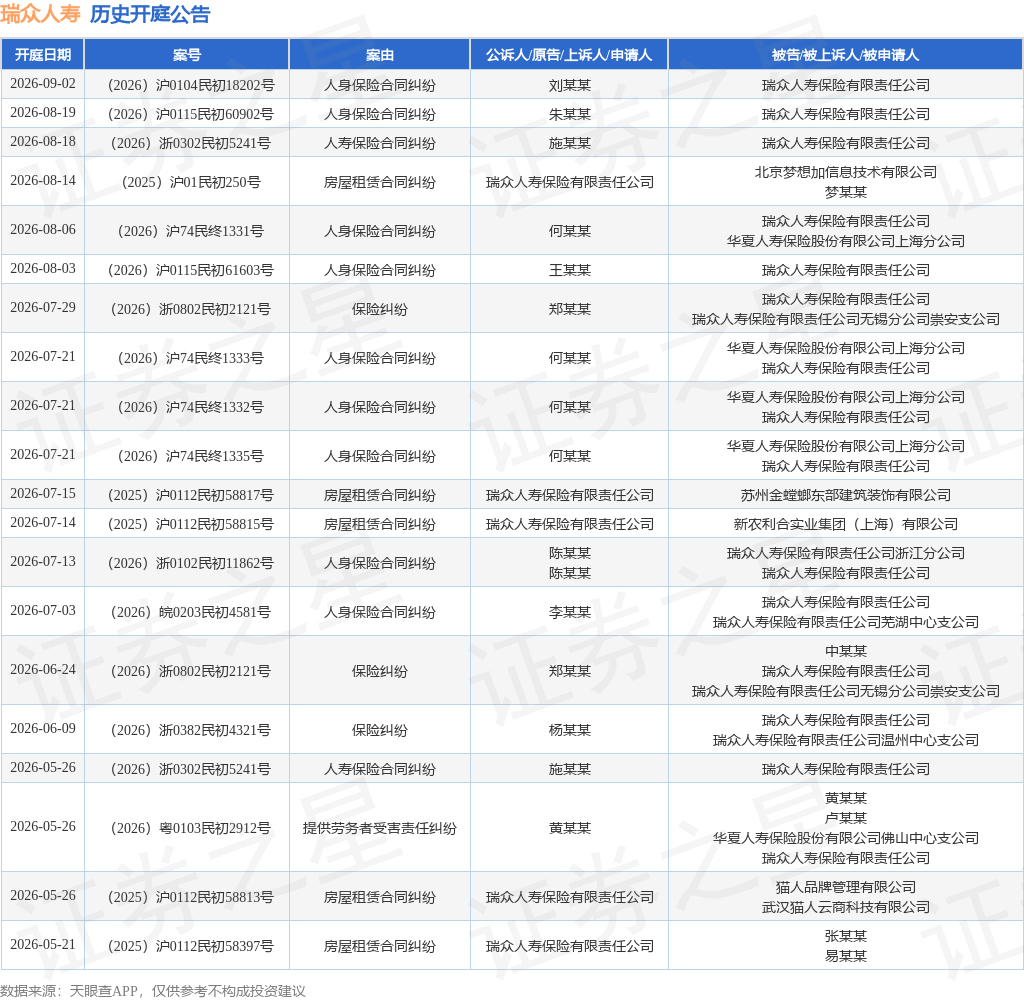Open 华夏人寿保险股份有限公司佛山中心支公司 entry
Screen dimensions: 1024x1000
[x=846, y=838]
